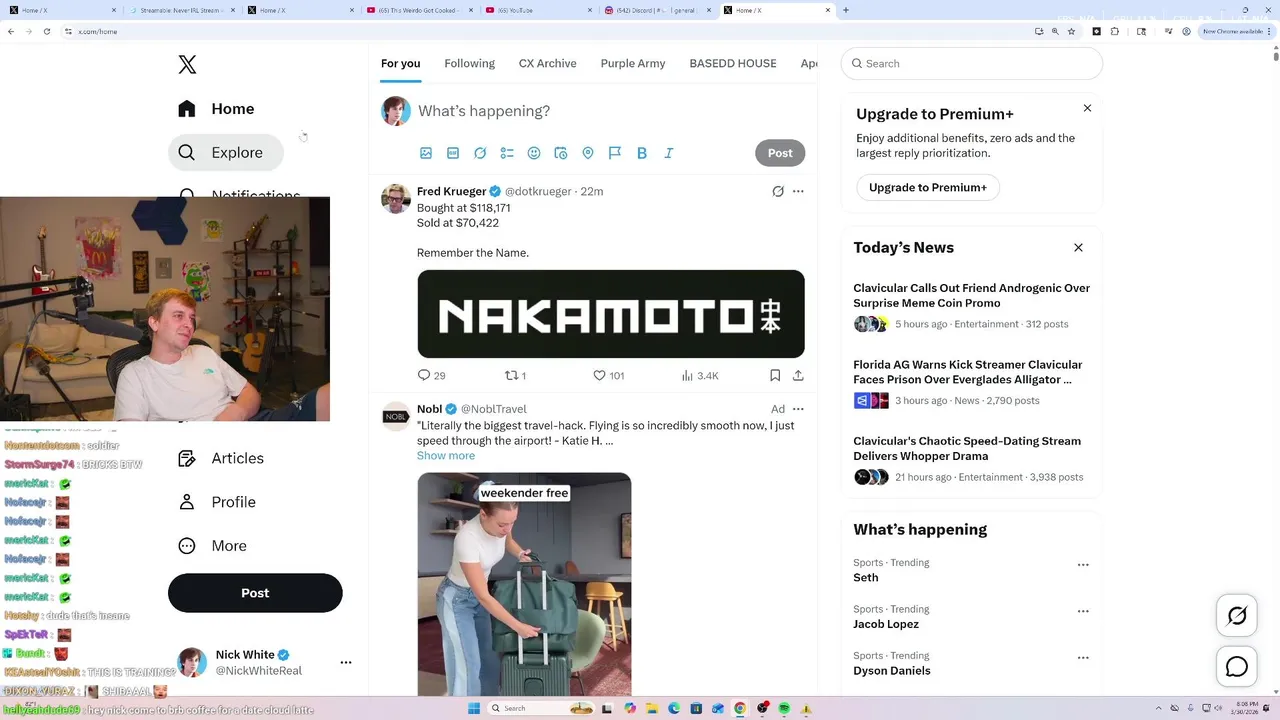Image resolution: width=1280 pixels, height=720 pixels.
Task: Add media image to the post
Action: point(426,153)
